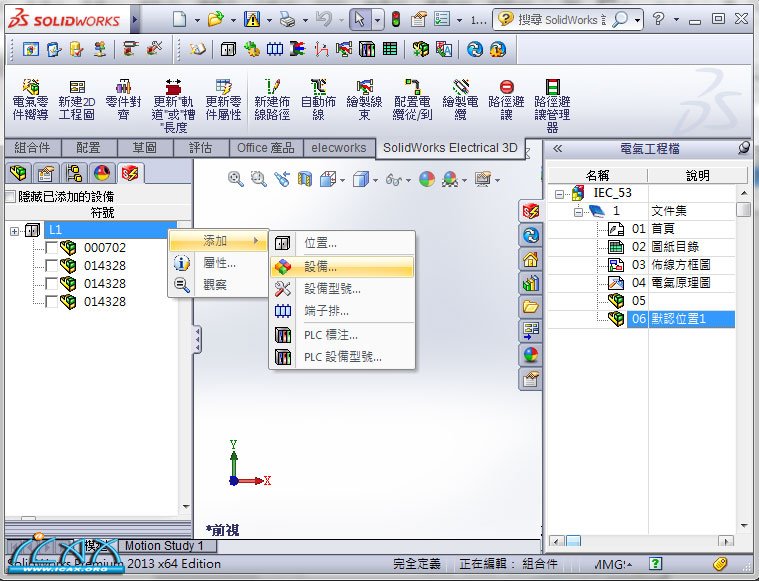Open the search options dropdown arrow
Screen dimensions: 759x581
[x=637, y=20]
